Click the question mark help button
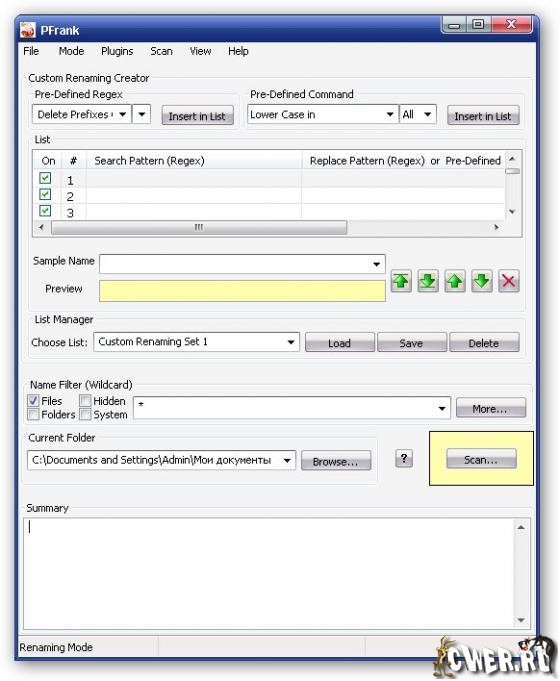This screenshot has height=681, width=560. point(404,458)
